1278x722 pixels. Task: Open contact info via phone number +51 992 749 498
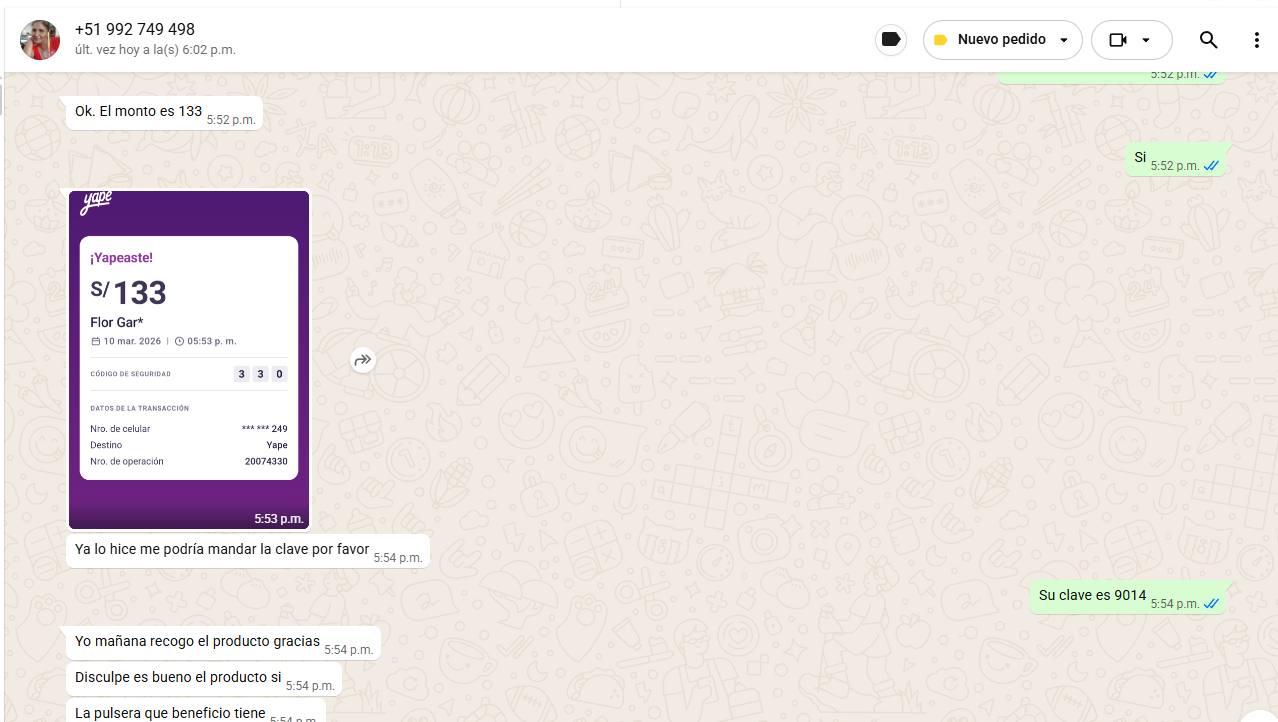pyautogui.click(x=135, y=30)
